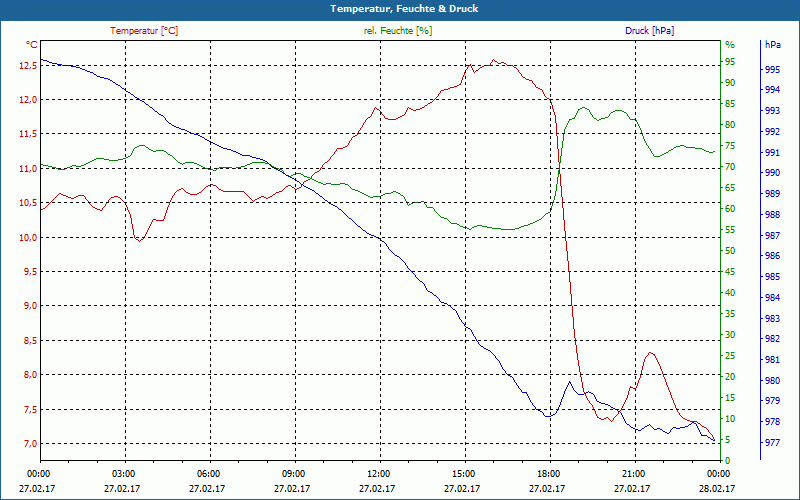Click the 25 tick on the humidity axis
The height and width of the screenshot is (500, 800).
click(x=730, y=356)
